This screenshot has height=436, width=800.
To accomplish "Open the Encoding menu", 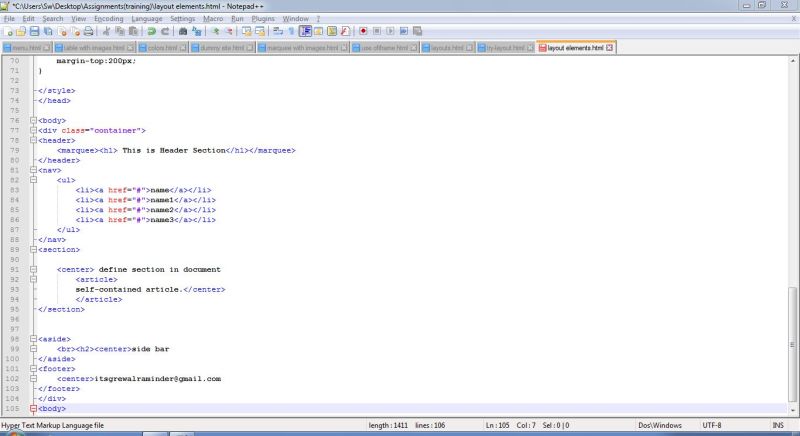I will tap(109, 19).
